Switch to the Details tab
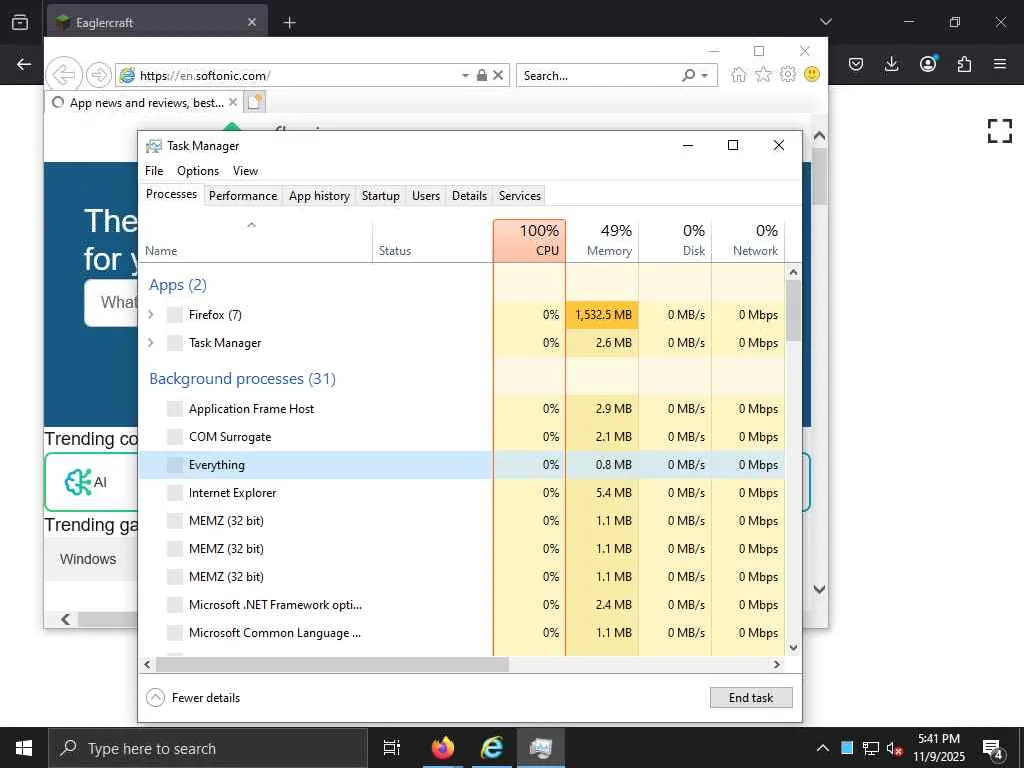Viewport: 1024px width, 768px height. click(470, 196)
